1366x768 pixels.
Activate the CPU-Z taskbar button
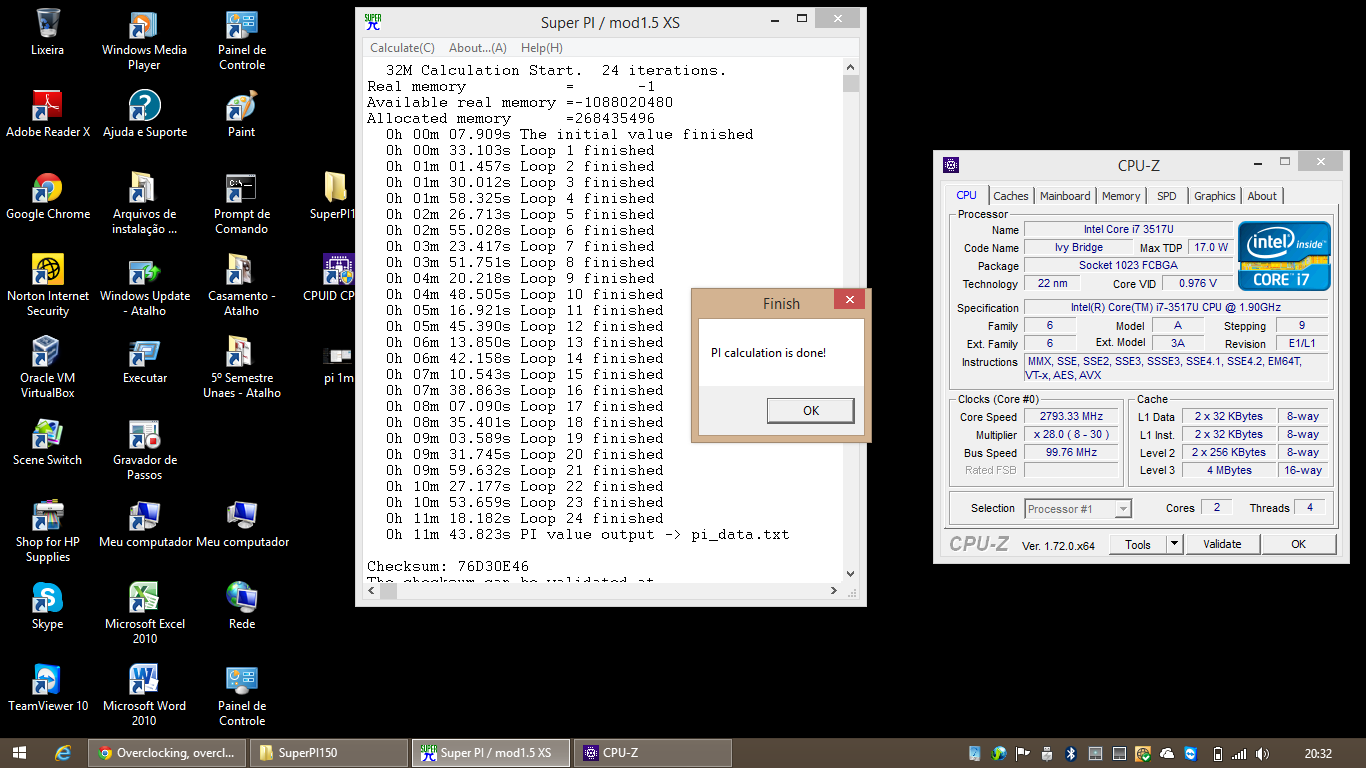[653, 753]
